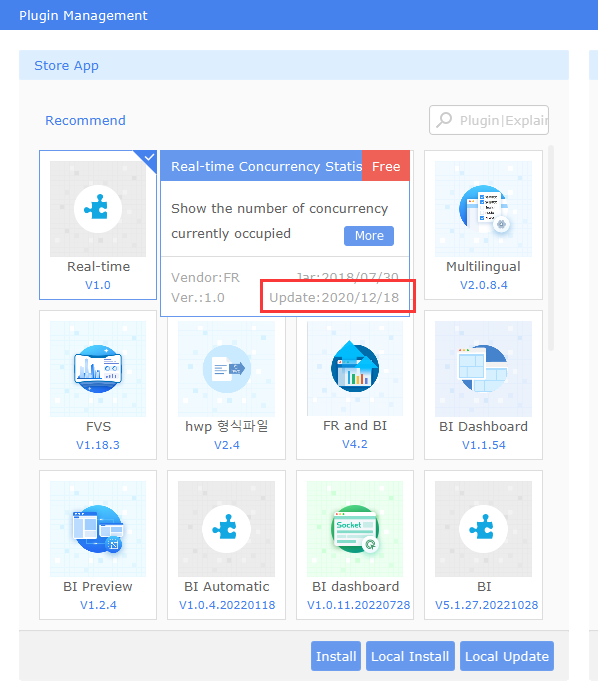
Task: Click the Vendor:FR text
Action: point(205,278)
